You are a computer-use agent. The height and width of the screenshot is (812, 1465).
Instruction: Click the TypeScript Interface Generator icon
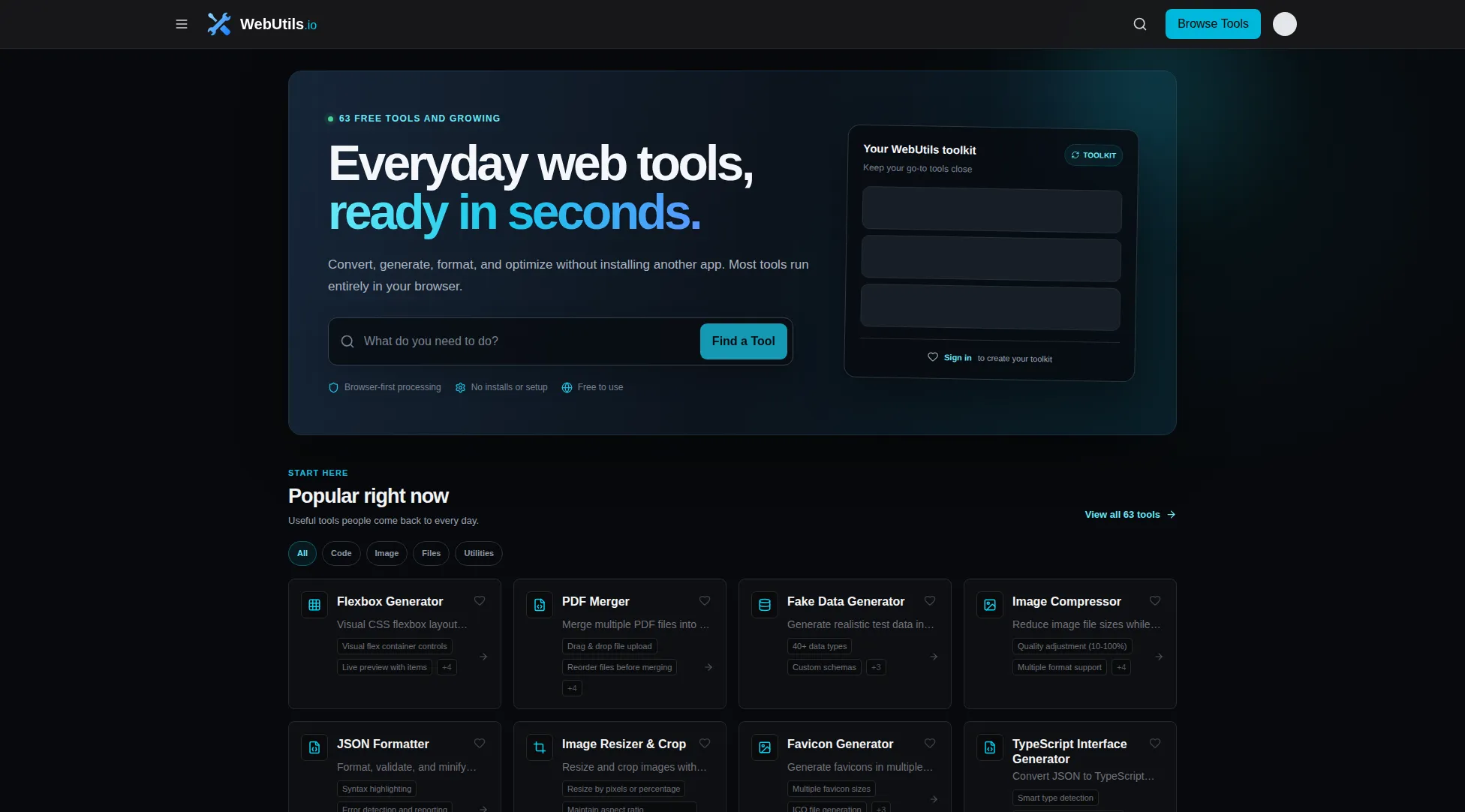point(990,747)
